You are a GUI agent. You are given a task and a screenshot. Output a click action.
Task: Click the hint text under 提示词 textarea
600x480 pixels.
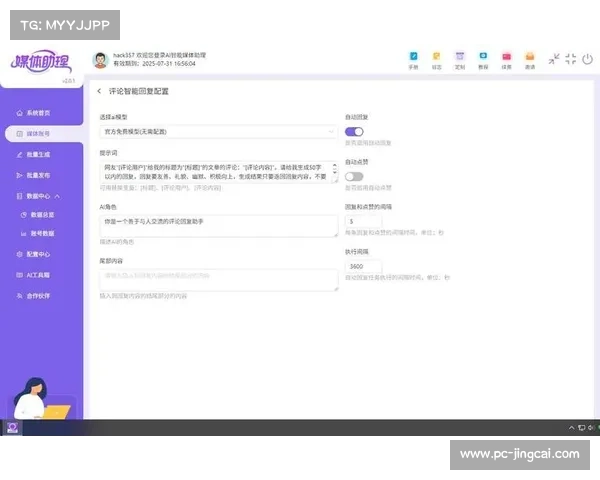click(160, 188)
